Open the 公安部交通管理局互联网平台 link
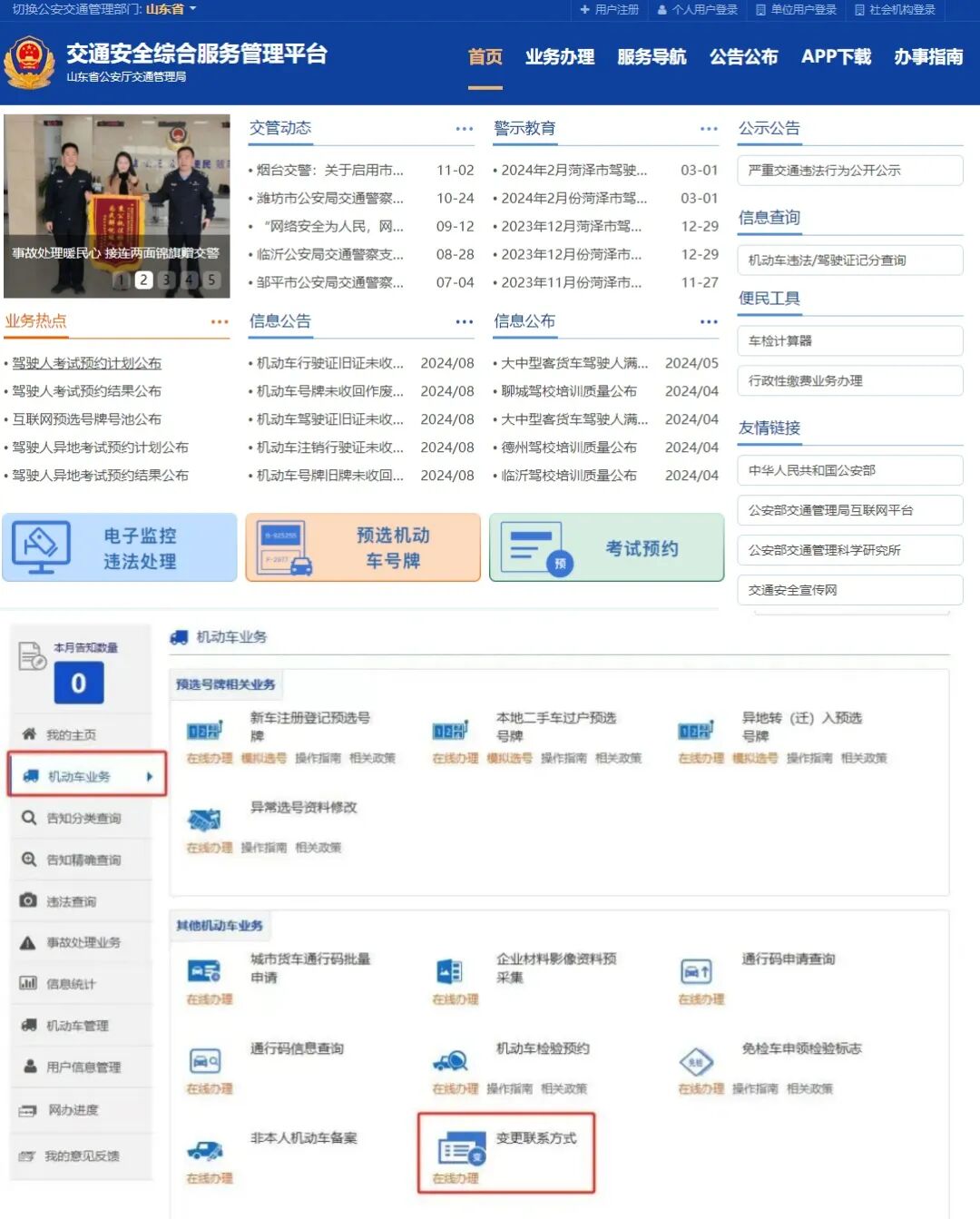Screen dimensions: 980x1219 coord(850,510)
